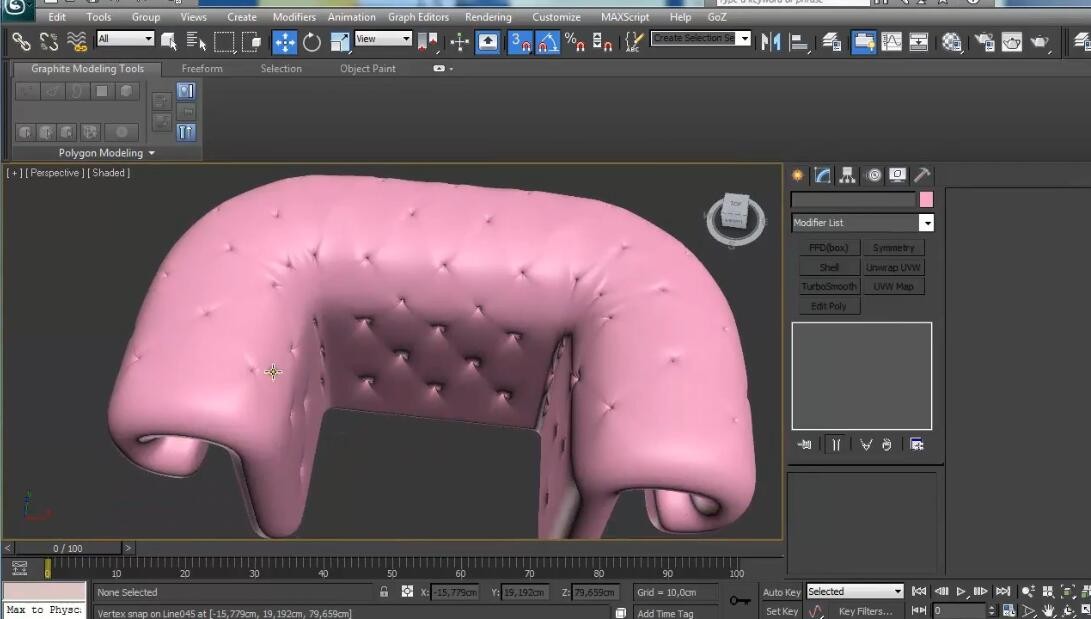
Task: Apply the TurboSmooth modifier button
Action: click(x=828, y=287)
